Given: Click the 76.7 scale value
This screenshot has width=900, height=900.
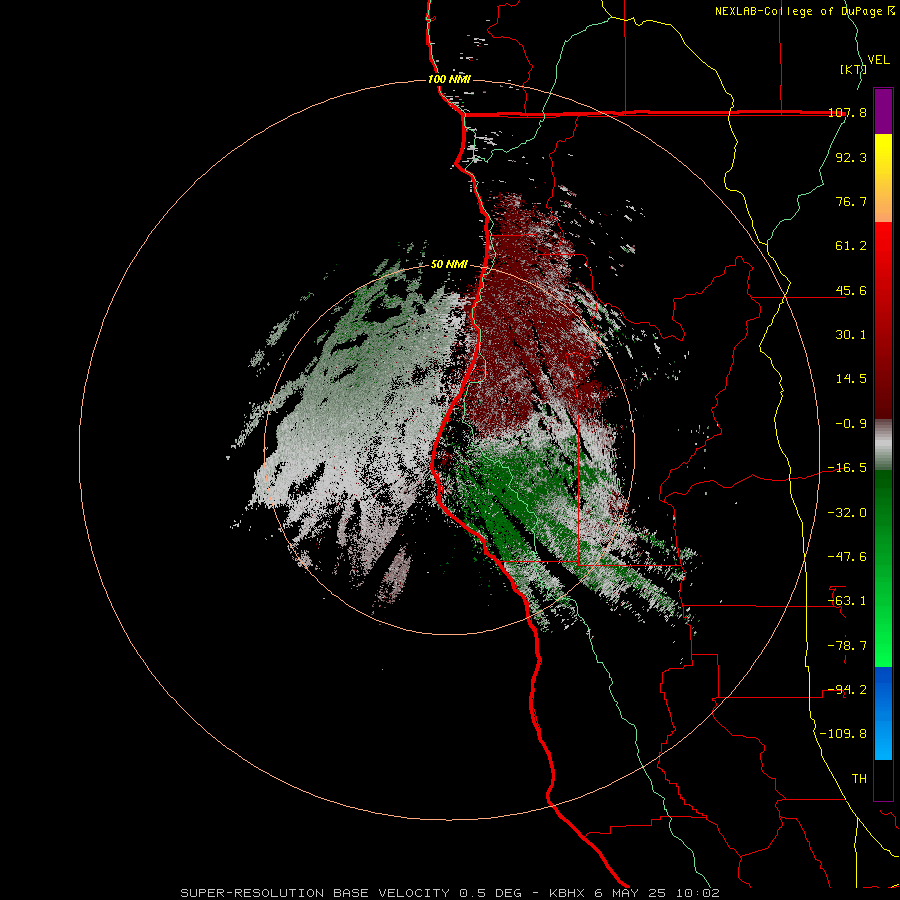Looking at the screenshot, I should [x=851, y=201].
